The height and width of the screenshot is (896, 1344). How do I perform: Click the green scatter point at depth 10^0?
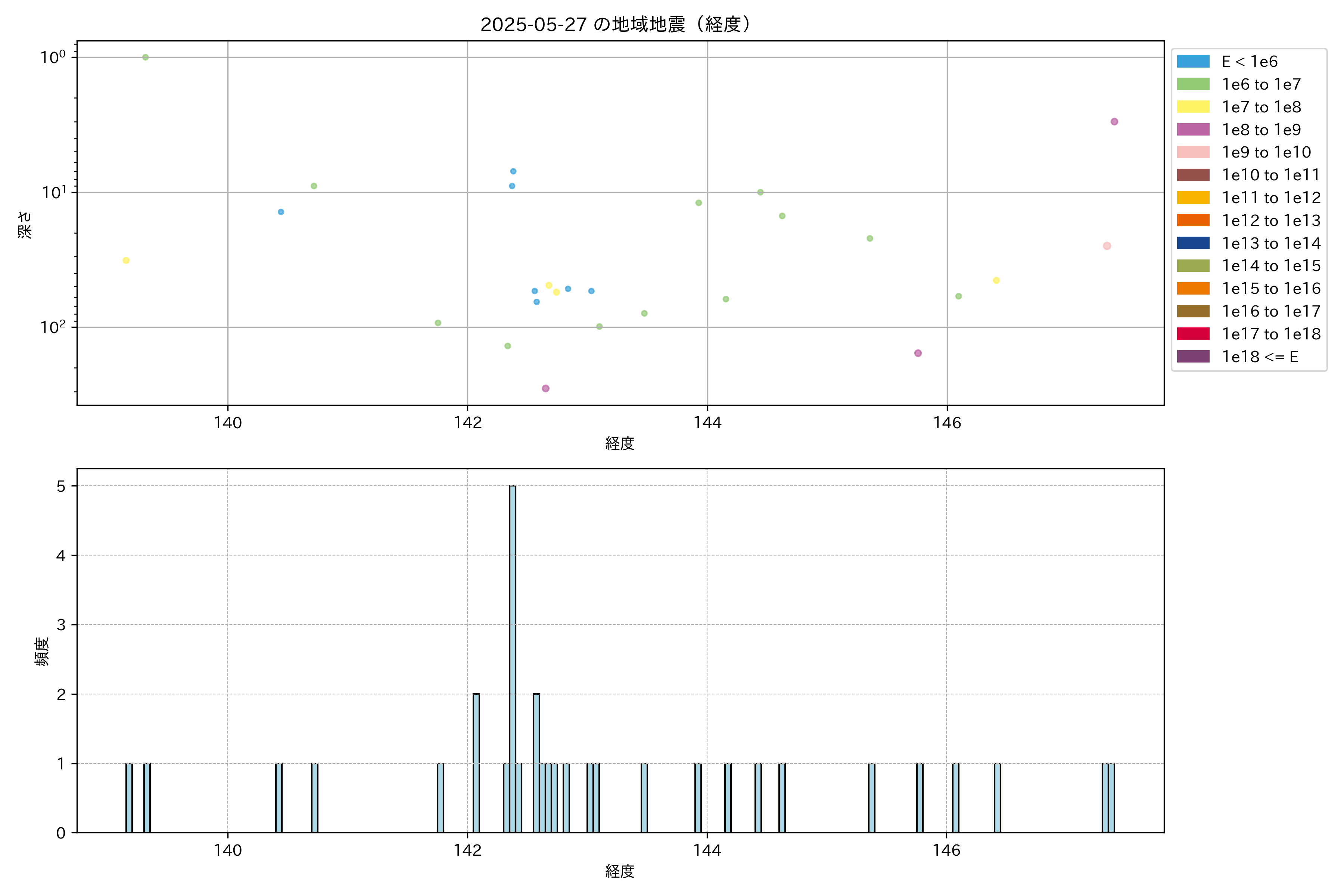click(145, 57)
